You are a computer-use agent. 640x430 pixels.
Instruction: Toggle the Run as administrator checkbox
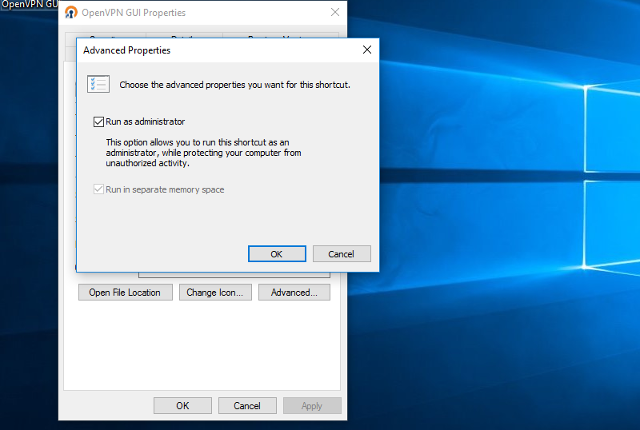pos(98,122)
